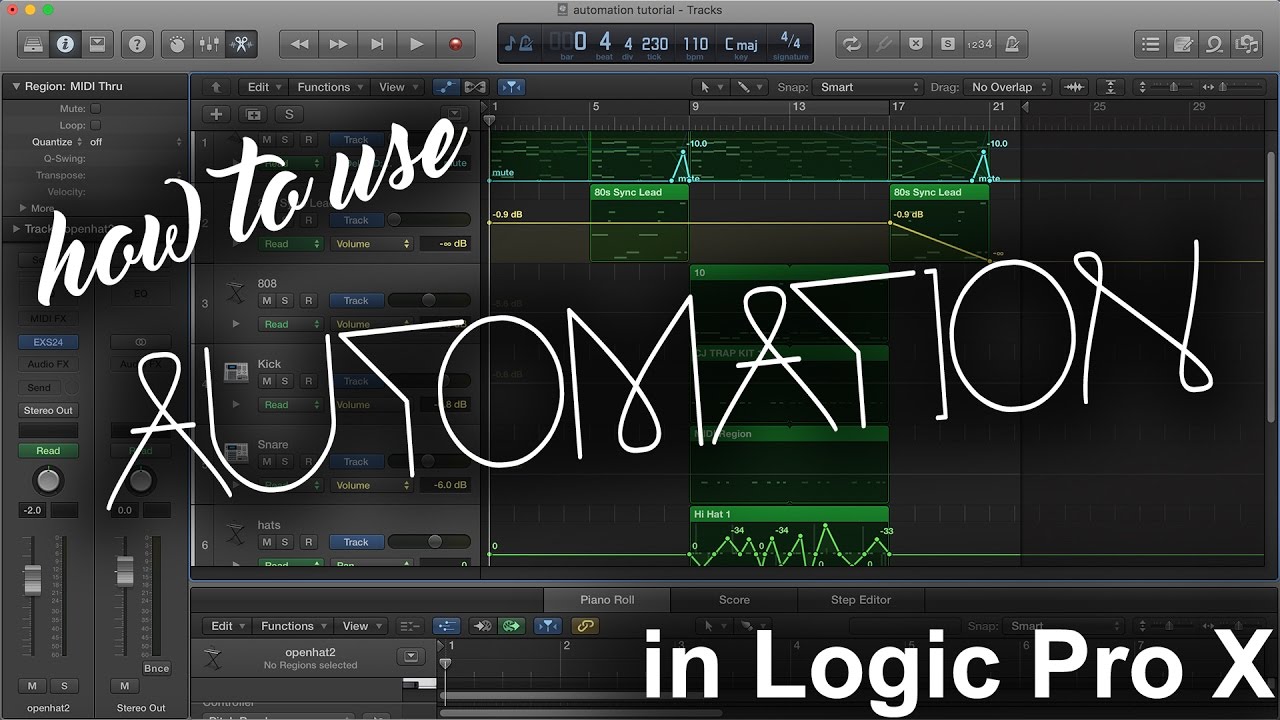The image size is (1280, 720).
Task: Toggle Piano Roll automation display button
Action: (446, 626)
